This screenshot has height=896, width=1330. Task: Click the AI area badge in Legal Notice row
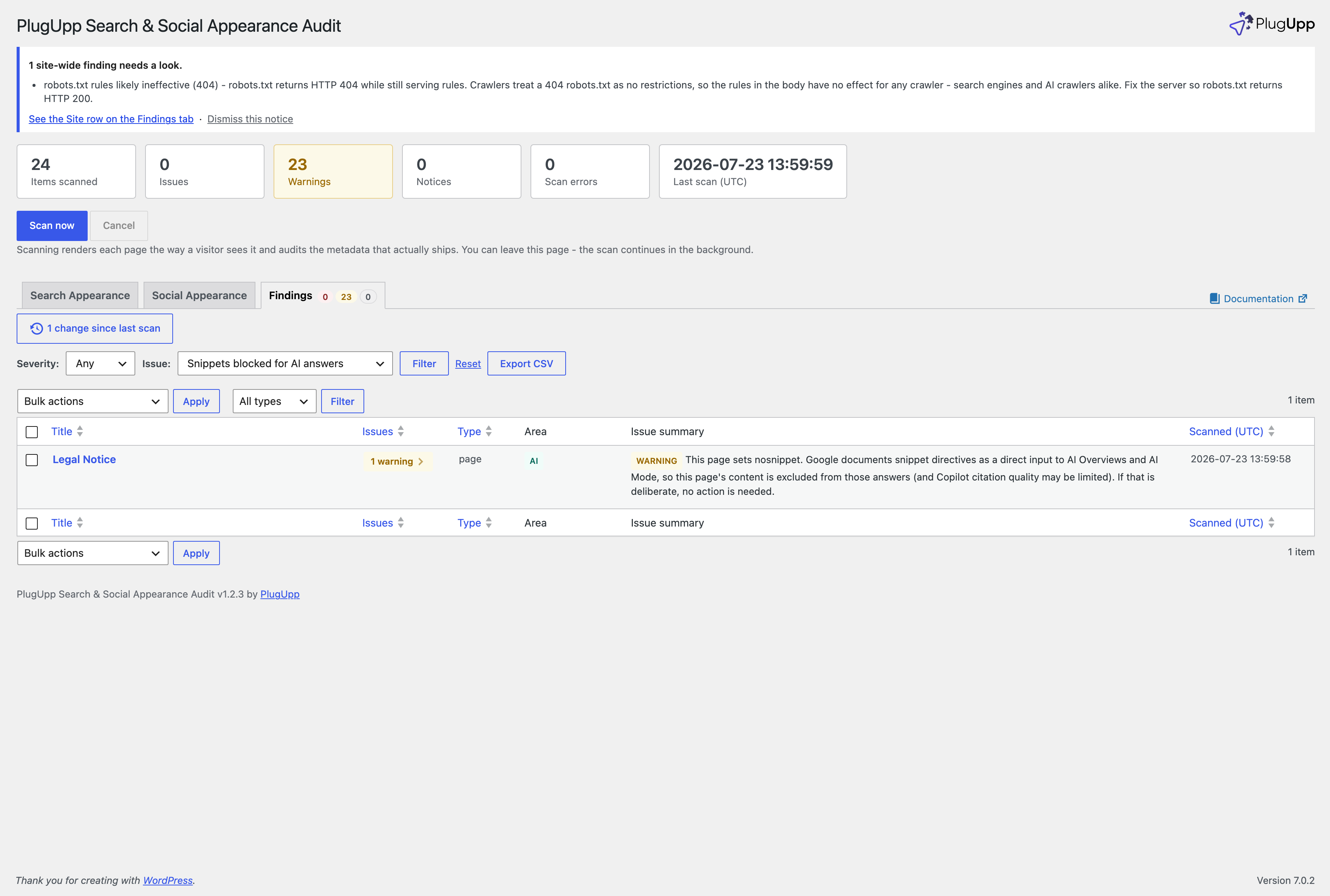534,461
